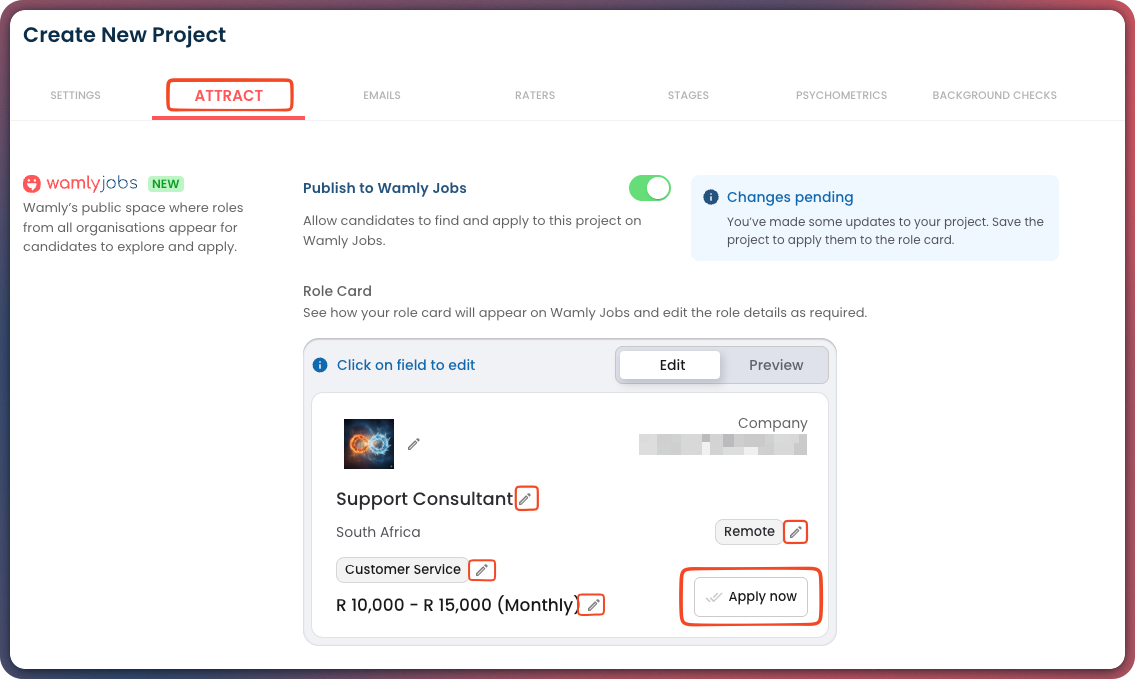
Task: Click the company logo thumbnail
Action: [369, 444]
